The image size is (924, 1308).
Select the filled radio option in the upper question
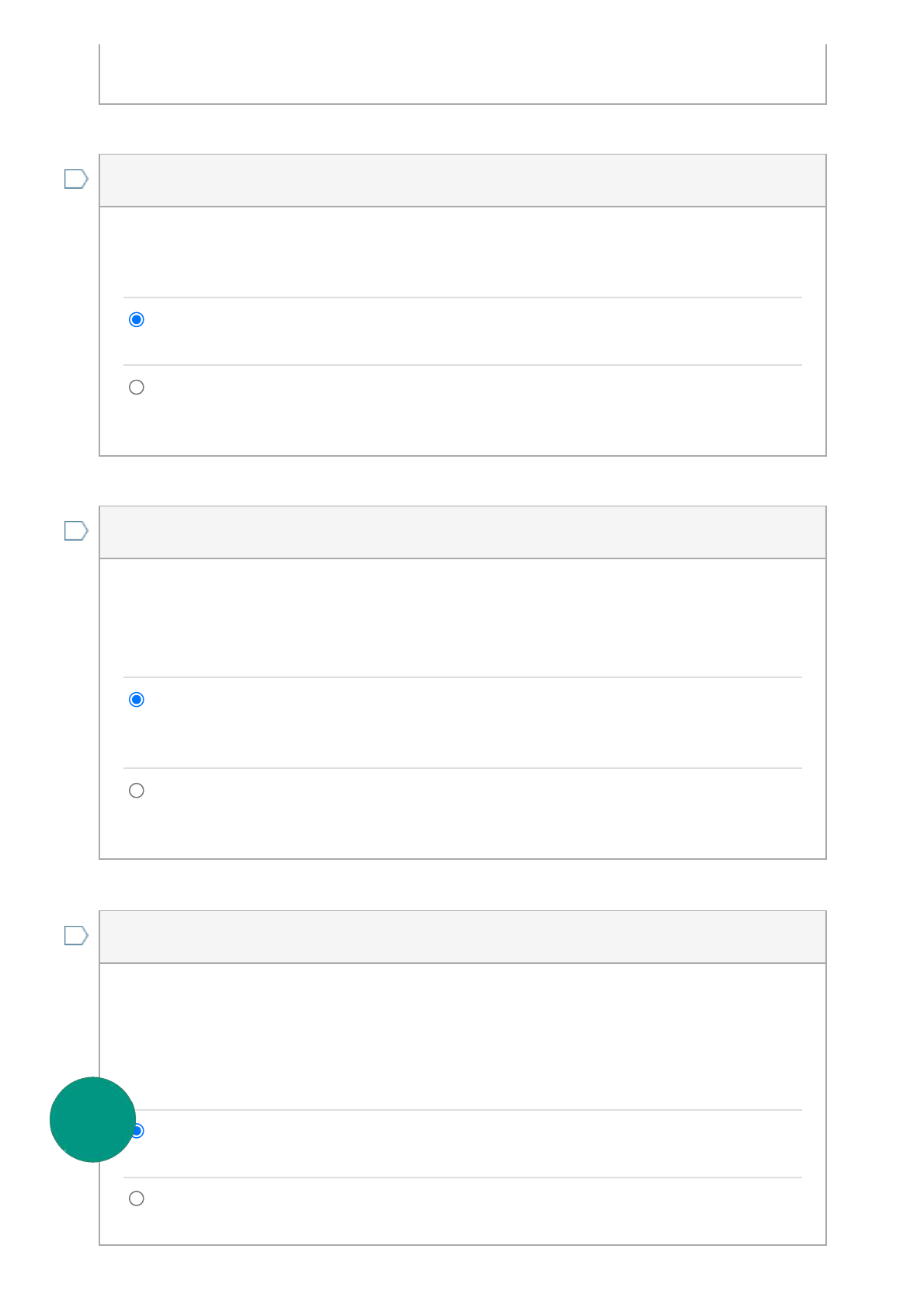[x=137, y=320]
